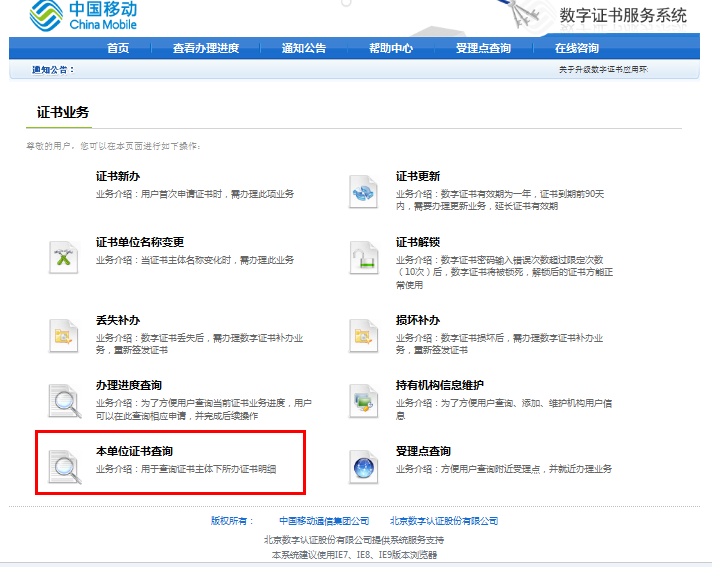This screenshot has width=712, height=567.
Task: Open 帮助中心 from the navigation bar
Action: pos(390,48)
